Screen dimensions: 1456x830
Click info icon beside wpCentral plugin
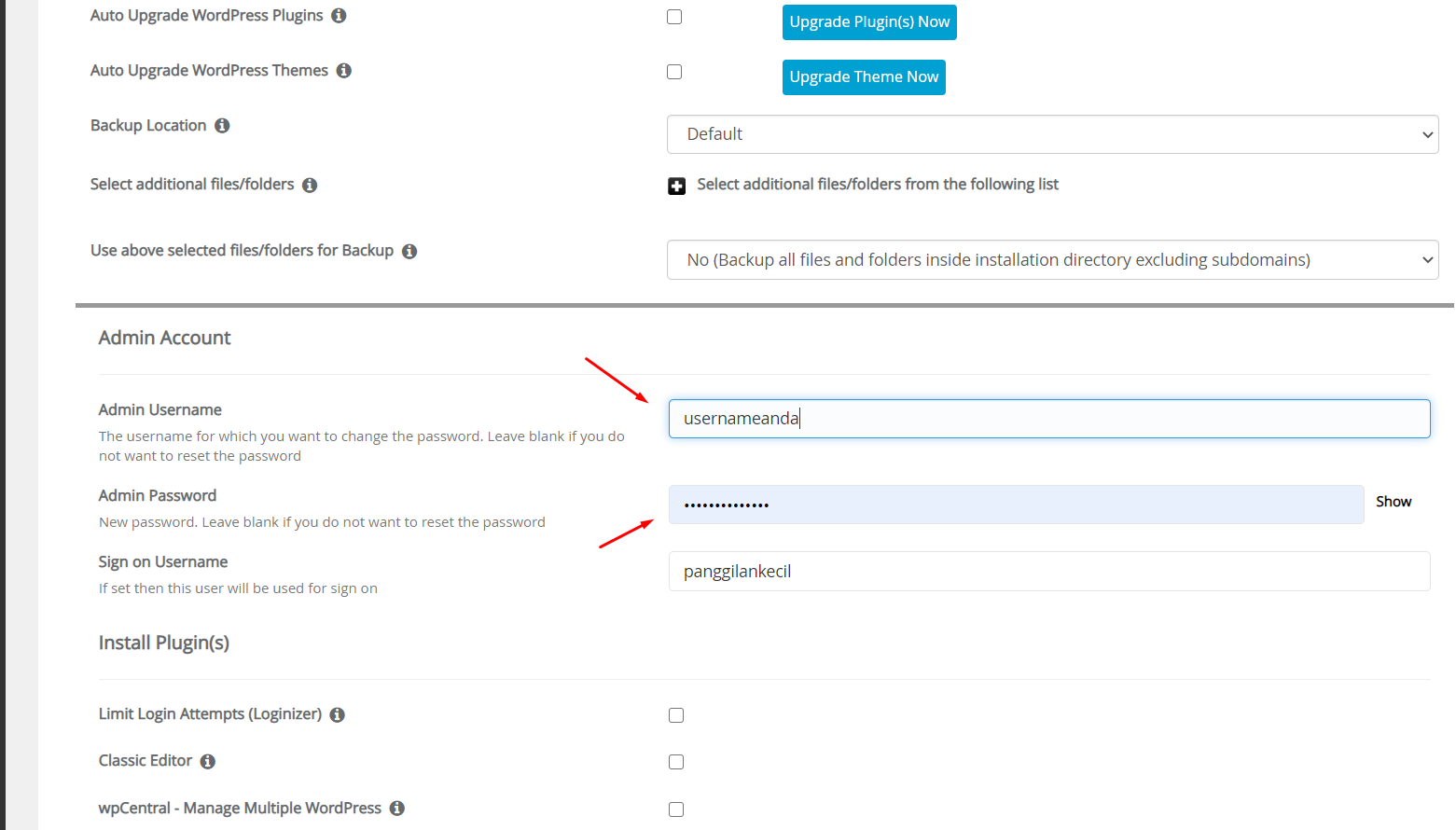click(397, 809)
